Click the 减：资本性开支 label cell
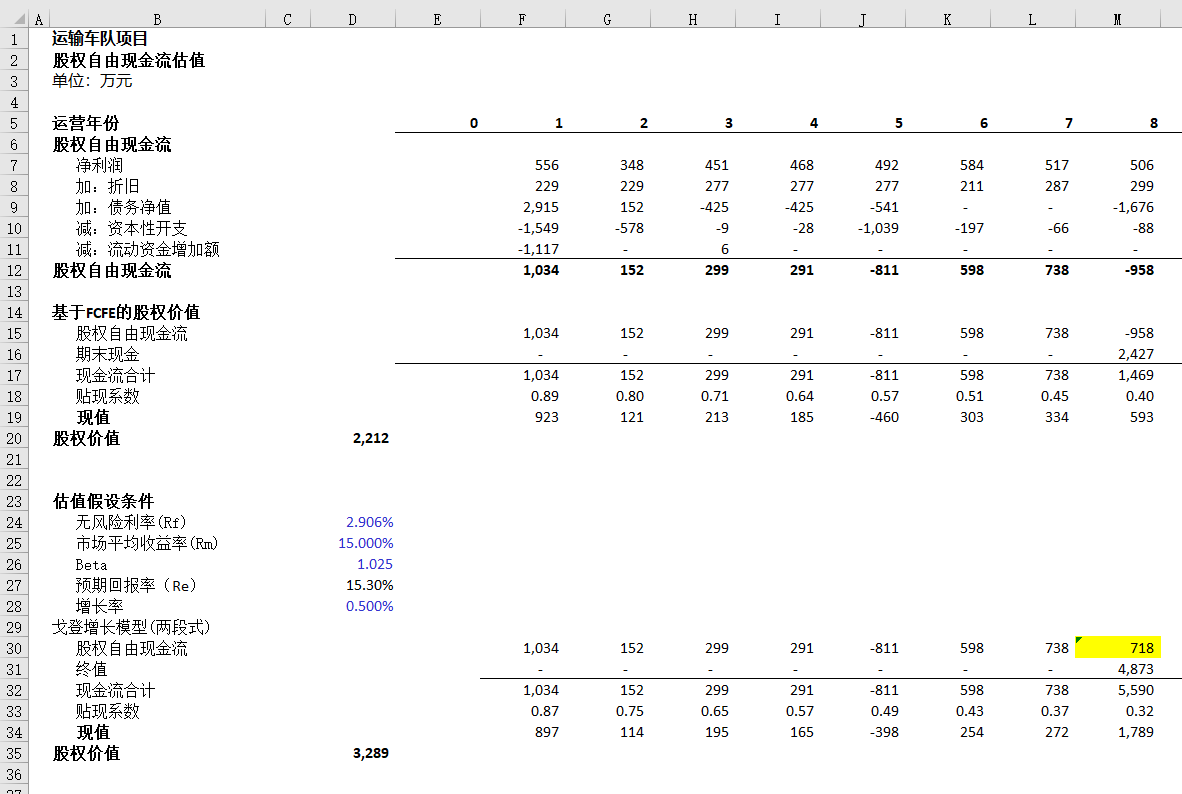The width and height of the screenshot is (1182, 794). pyautogui.click(x=131, y=228)
